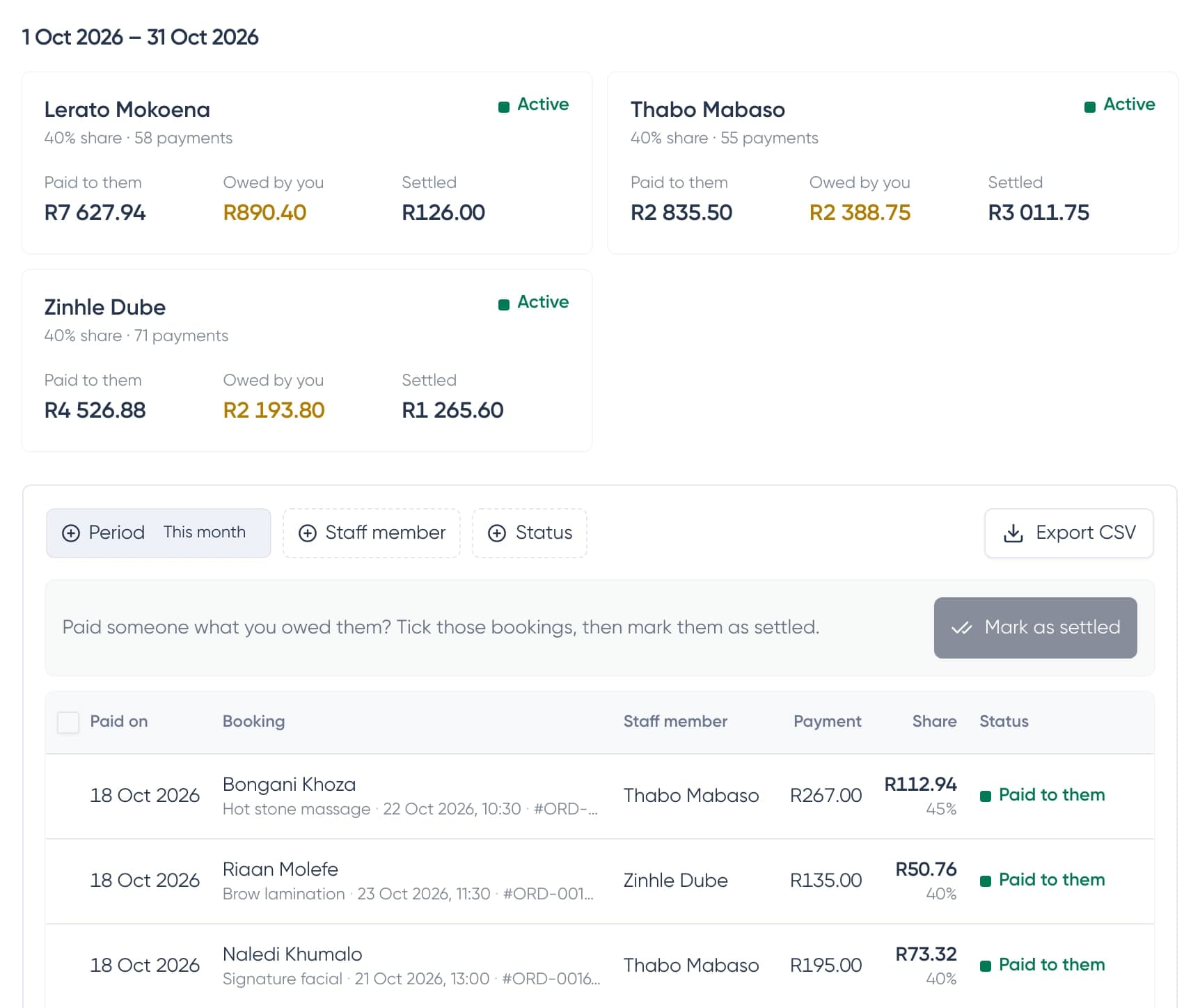Open Zinhle Dube's staff card title
This screenshot has width=1200, height=1008.
(105, 307)
